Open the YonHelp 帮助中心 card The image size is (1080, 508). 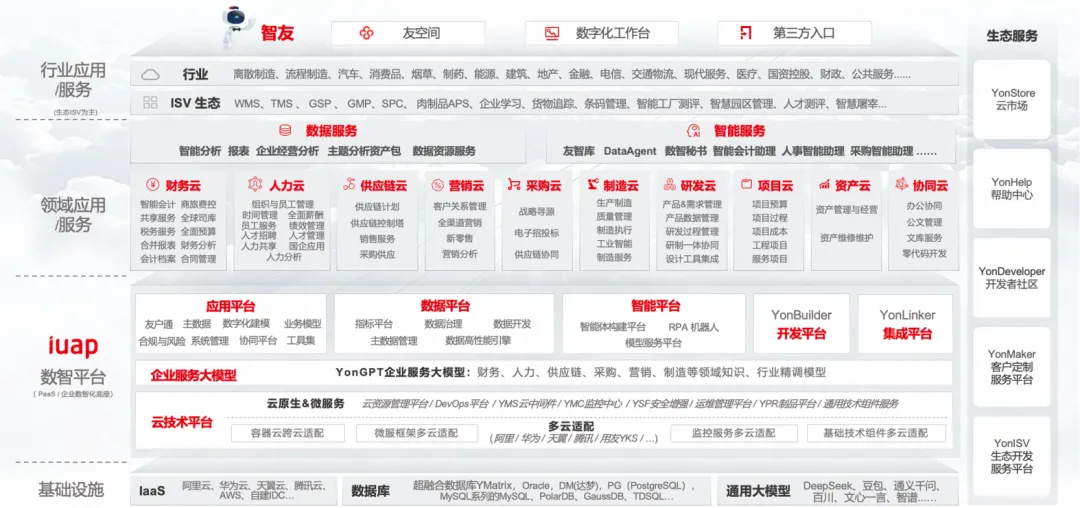[x=1012, y=189]
